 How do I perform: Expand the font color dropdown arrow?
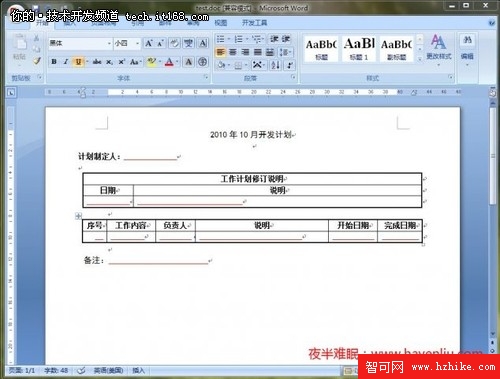click(177, 62)
